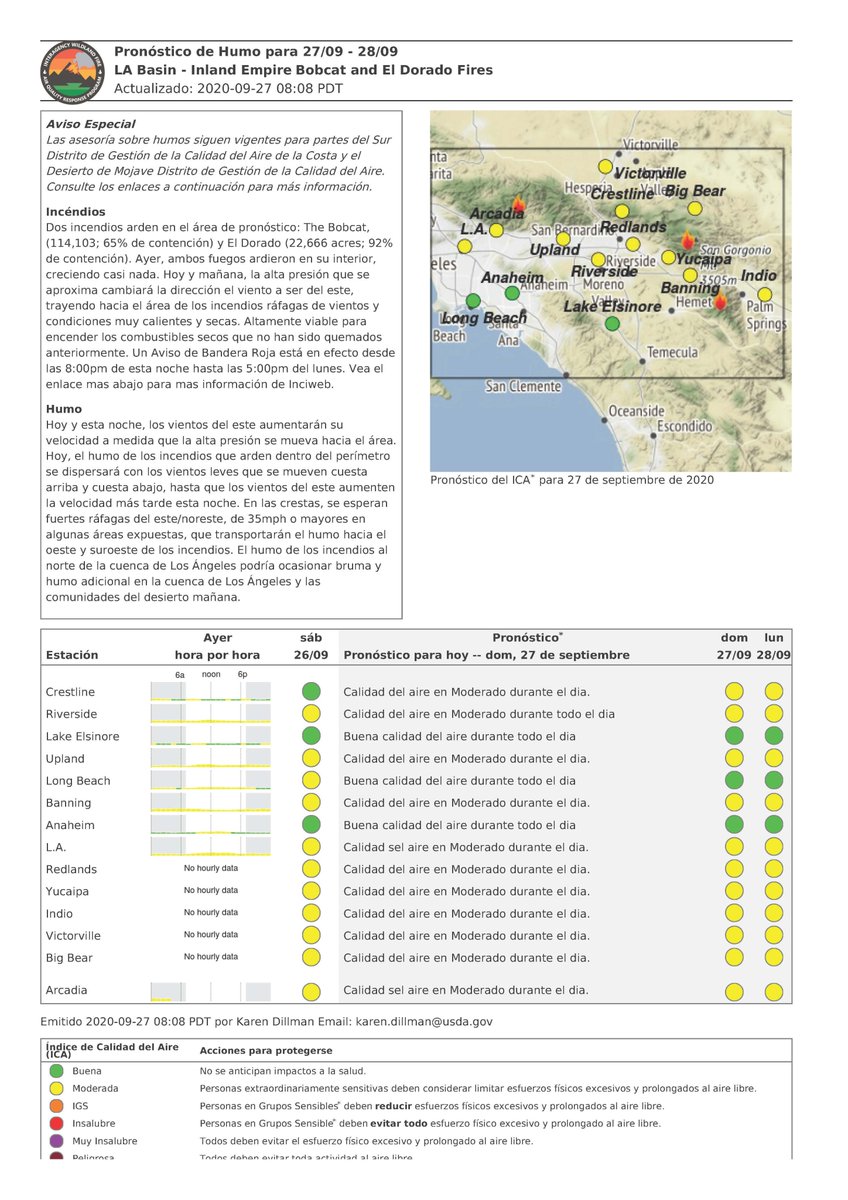848x1200 pixels.
Task: Click the Anaheim green marker on the map
Action: [x=512, y=293]
